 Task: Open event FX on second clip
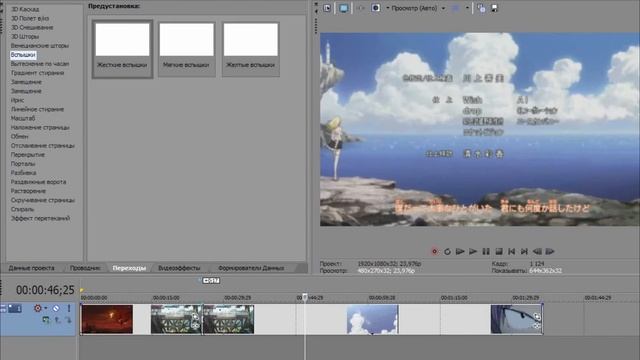pyautogui.click(x=195, y=325)
